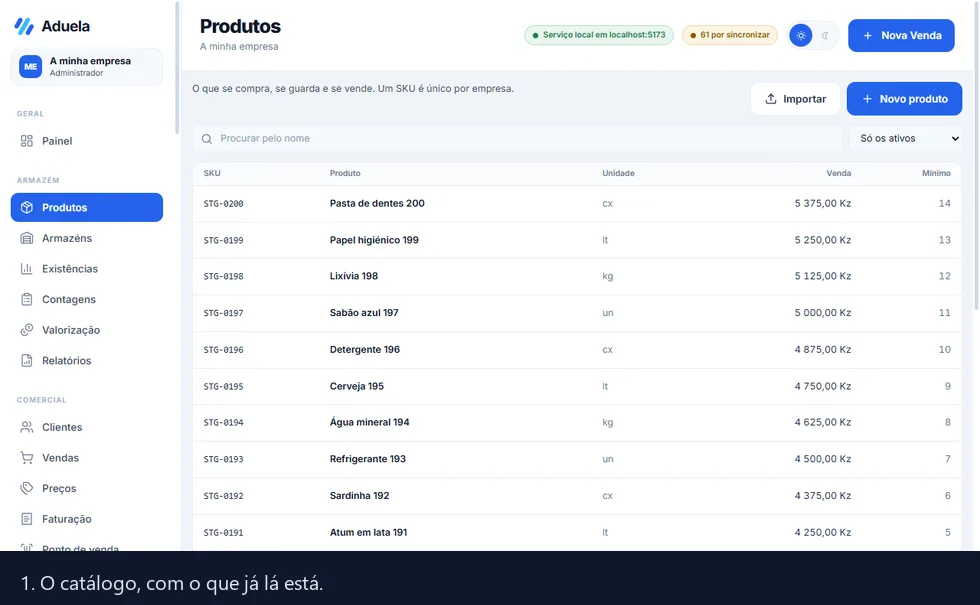Click the Mínimo column header
The height and width of the screenshot is (605, 980).
pyautogui.click(x=936, y=173)
